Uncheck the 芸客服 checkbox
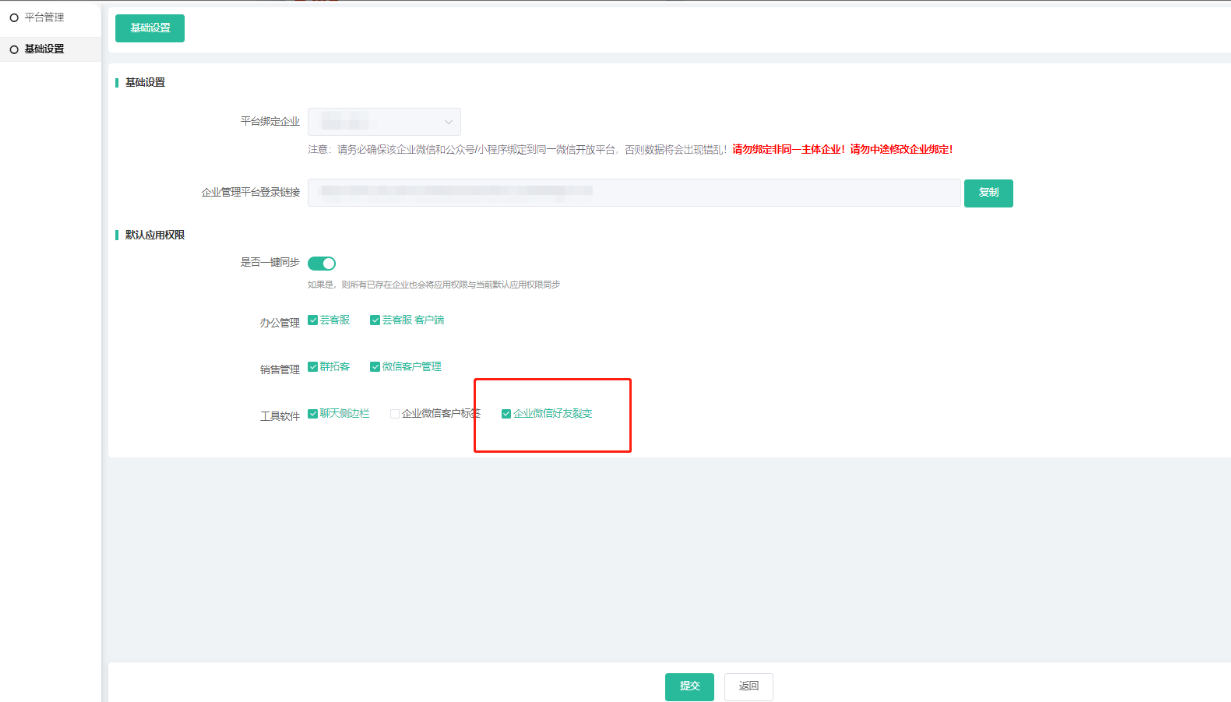The image size is (1231, 702). tap(313, 320)
